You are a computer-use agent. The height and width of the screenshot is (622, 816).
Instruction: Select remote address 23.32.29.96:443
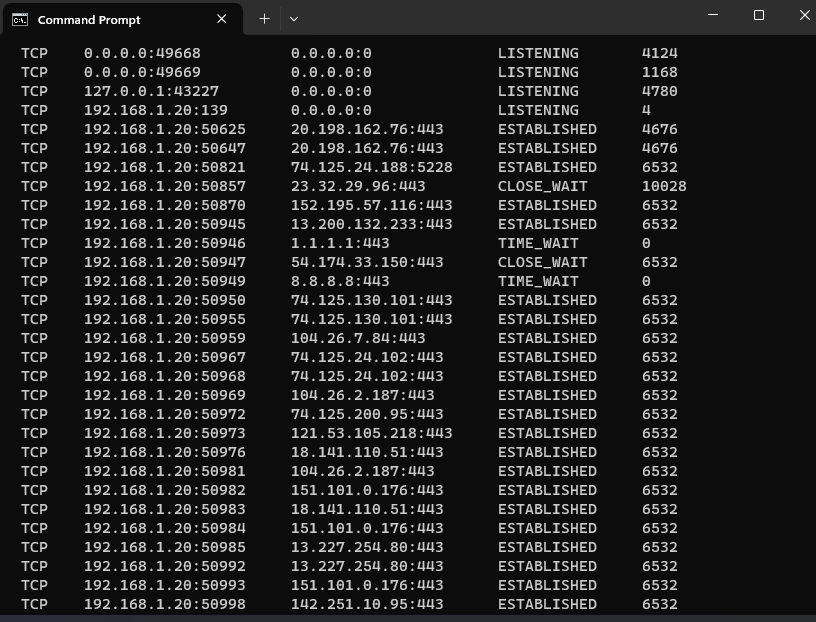[358, 186]
